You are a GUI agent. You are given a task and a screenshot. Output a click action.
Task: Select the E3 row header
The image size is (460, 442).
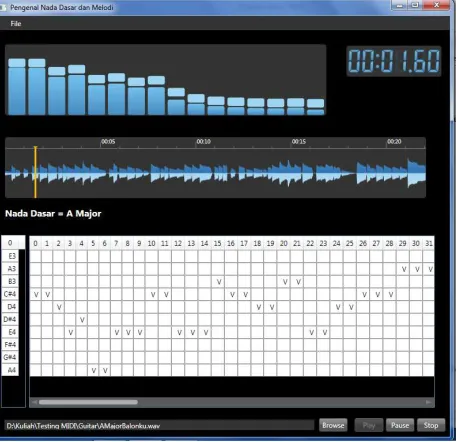tap(10, 256)
